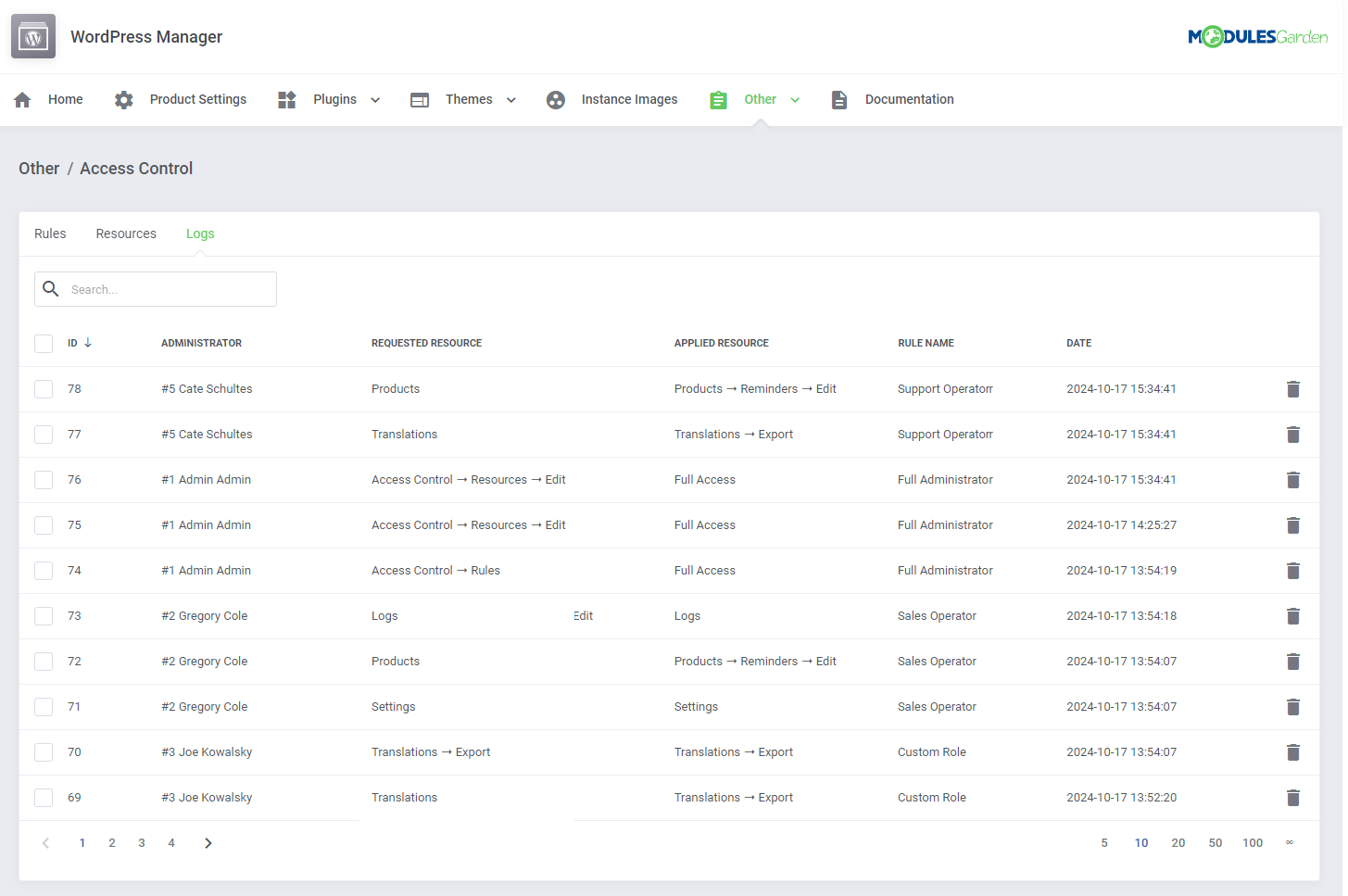The width and height of the screenshot is (1348, 896).
Task: Open the Plugins dropdown chevron
Action: [x=374, y=99]
